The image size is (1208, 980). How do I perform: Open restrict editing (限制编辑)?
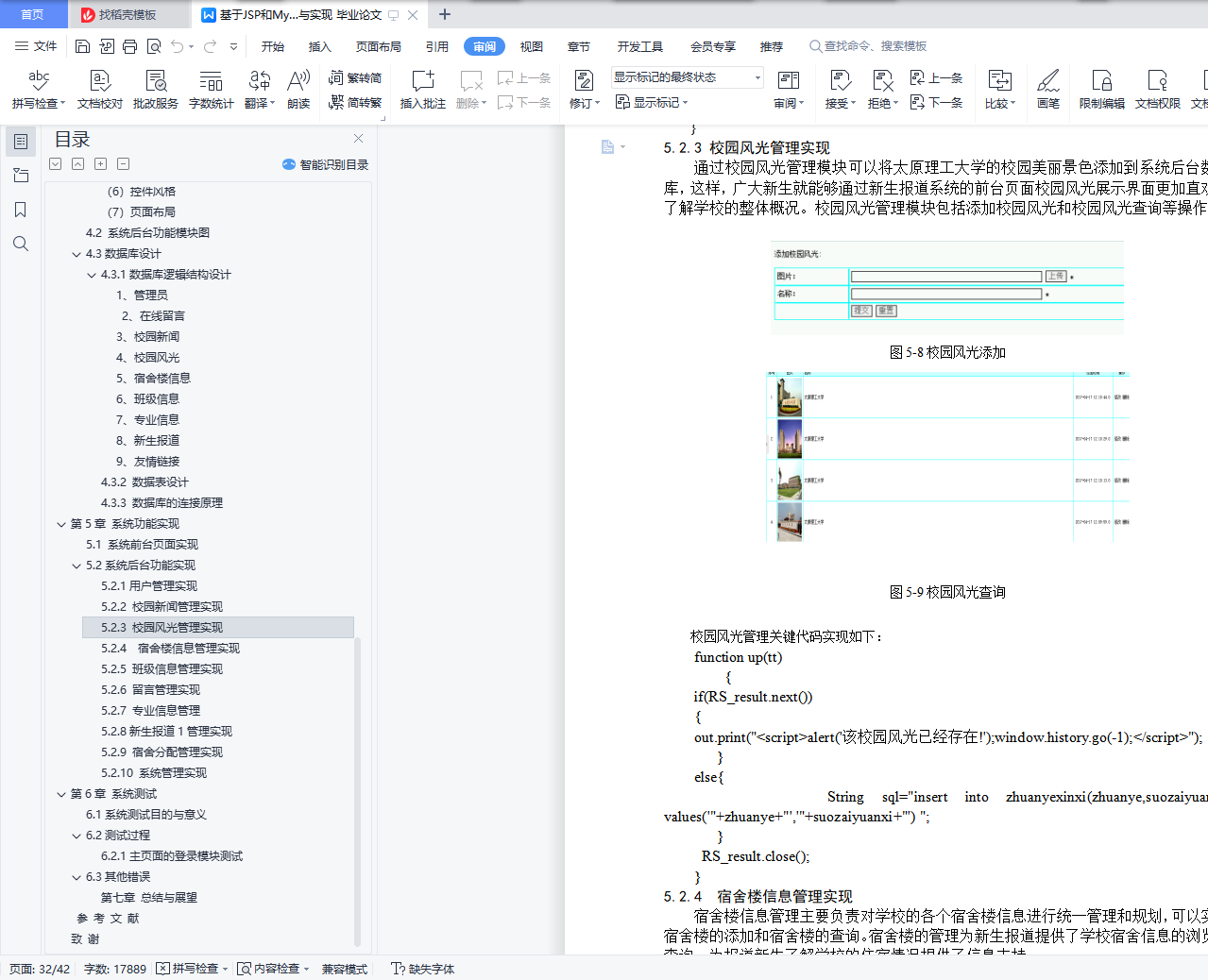(1102, 90)
